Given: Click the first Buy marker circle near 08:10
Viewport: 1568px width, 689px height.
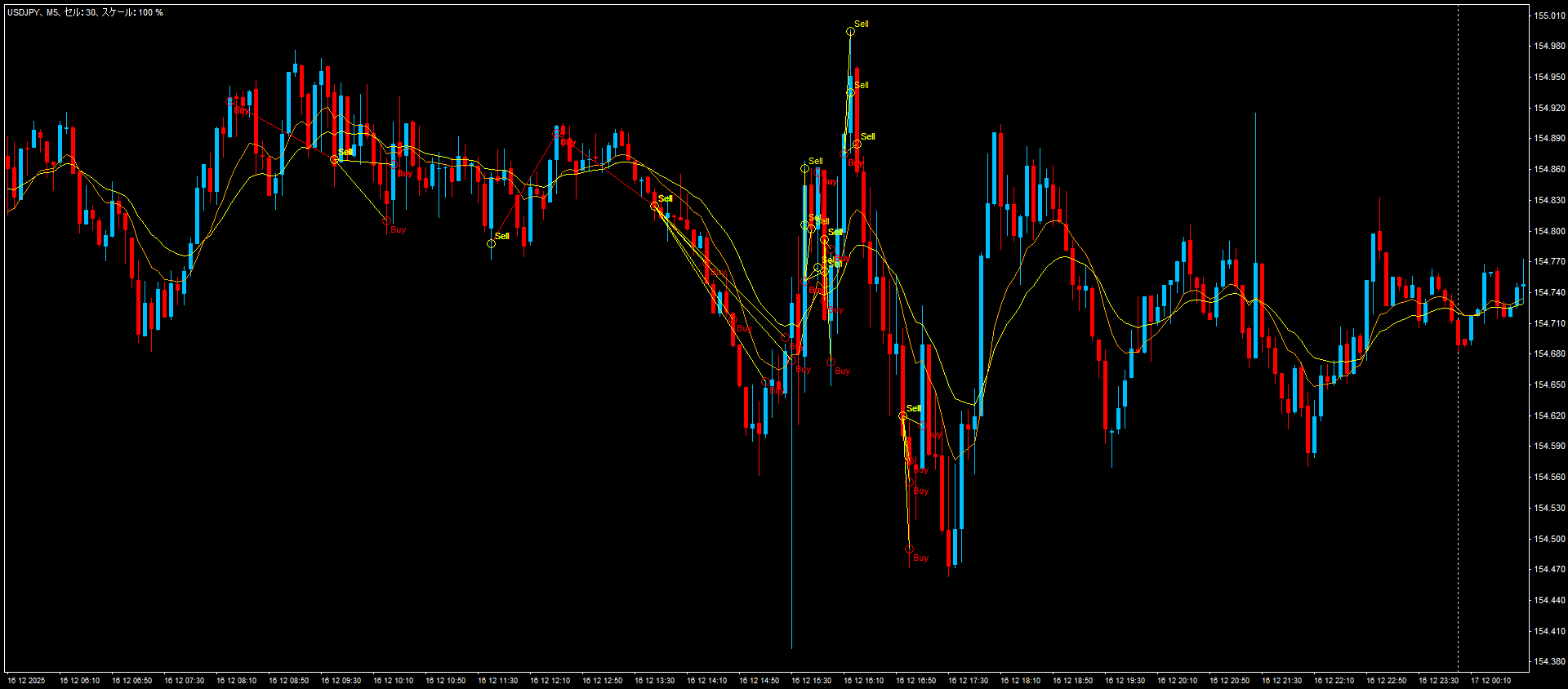Looking at the screenshot, I should coord(230,102).
